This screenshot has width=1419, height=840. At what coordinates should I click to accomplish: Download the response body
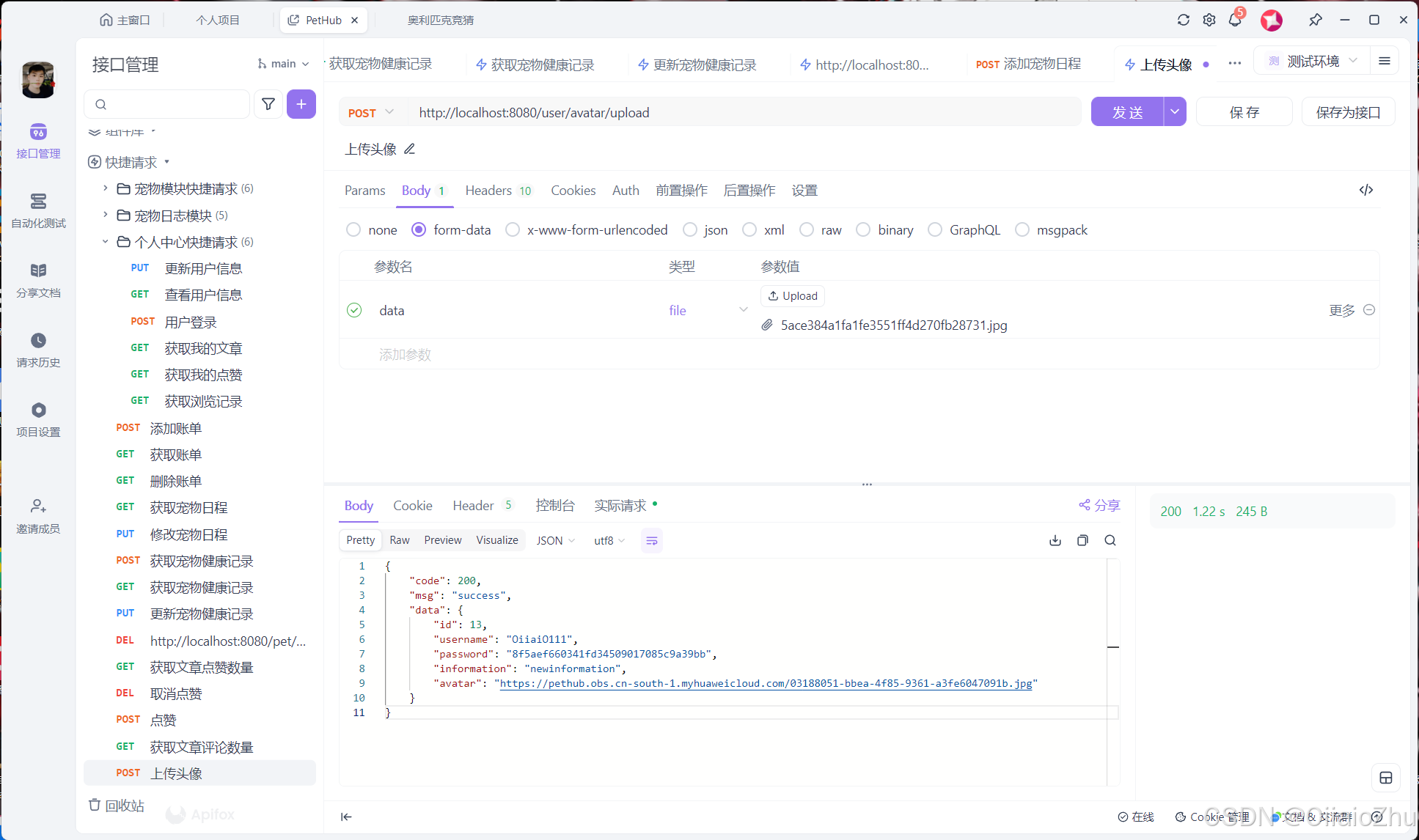click(1055, 540)
